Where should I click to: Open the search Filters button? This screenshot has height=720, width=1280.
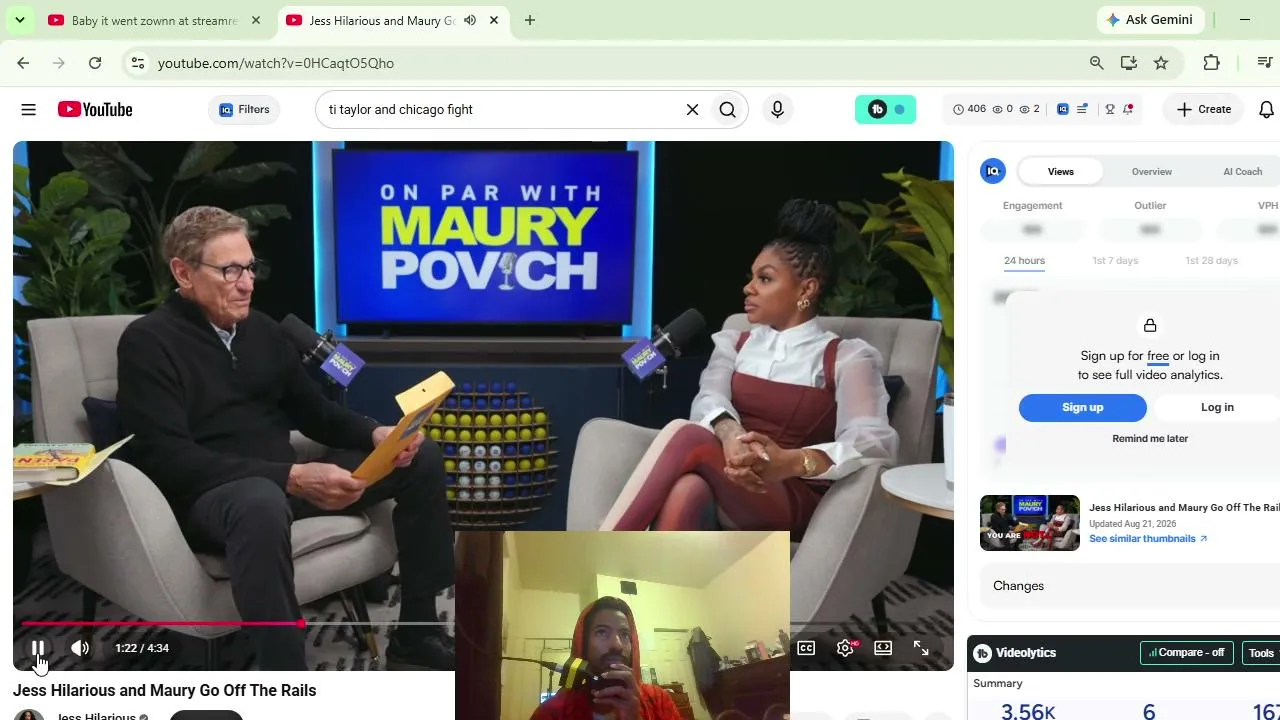pos(245,109)
